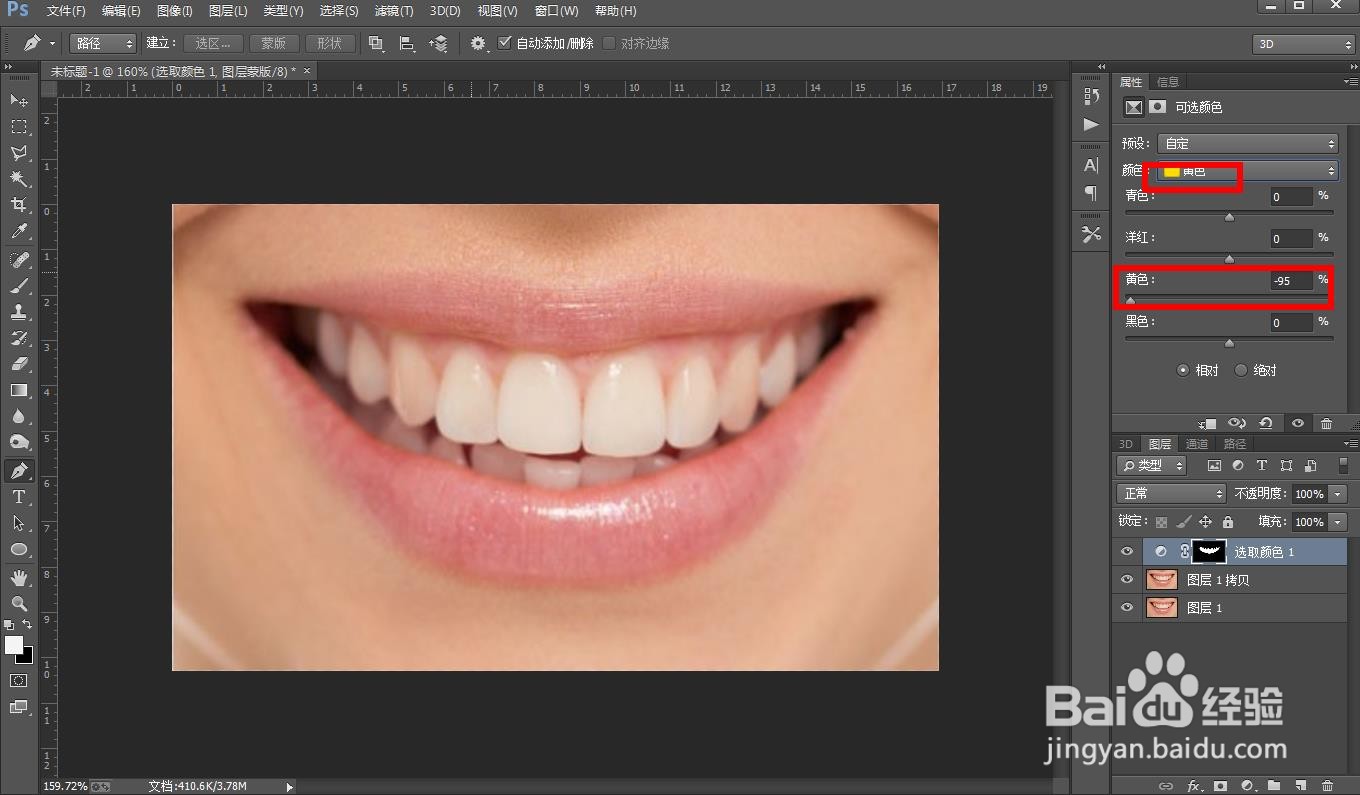Select the Brush tool
The width and height of the screenshot is (1360, 795).
click(19, 286)
